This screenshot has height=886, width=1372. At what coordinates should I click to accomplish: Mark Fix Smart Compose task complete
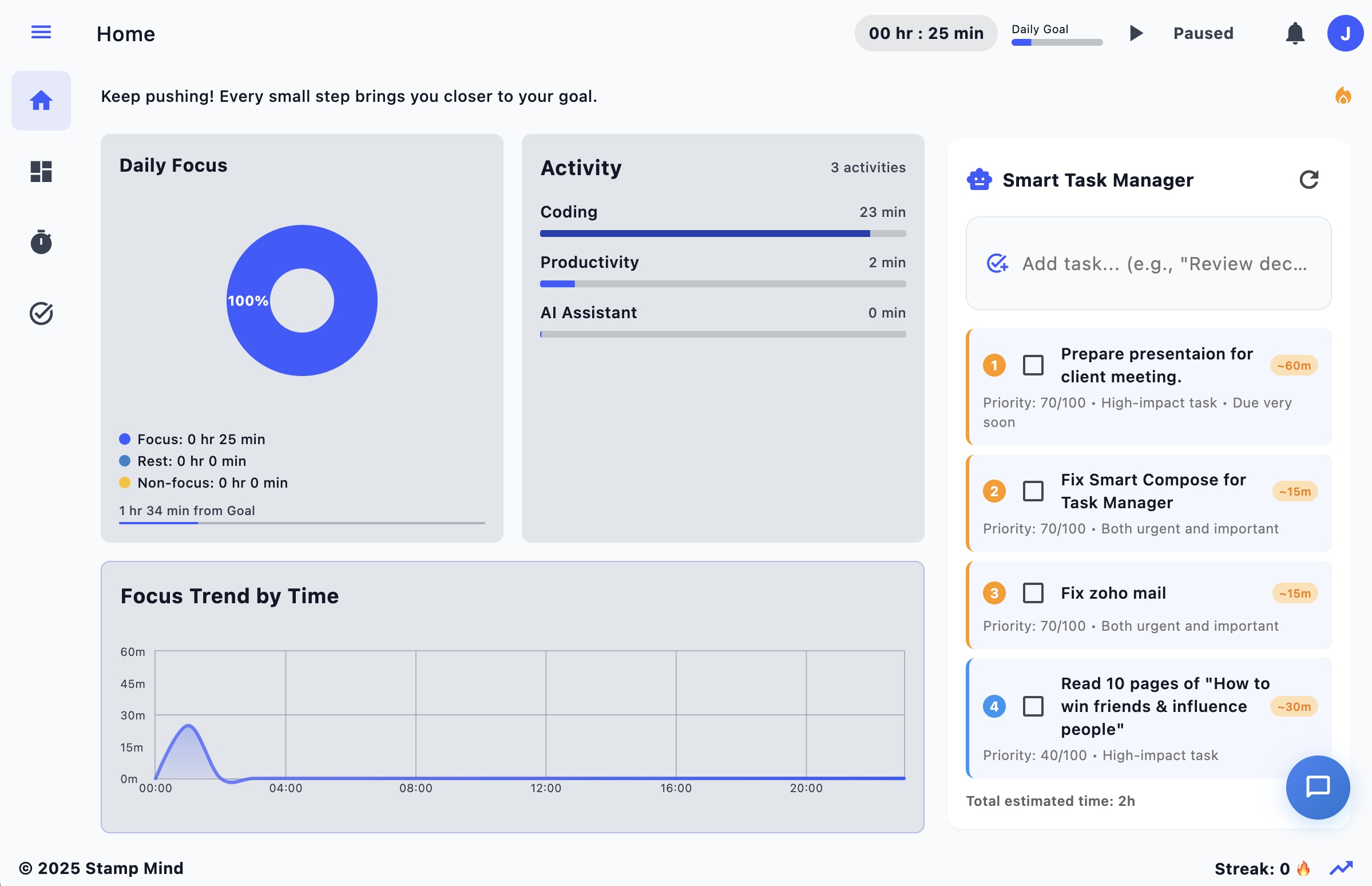tap(1033, 491)
